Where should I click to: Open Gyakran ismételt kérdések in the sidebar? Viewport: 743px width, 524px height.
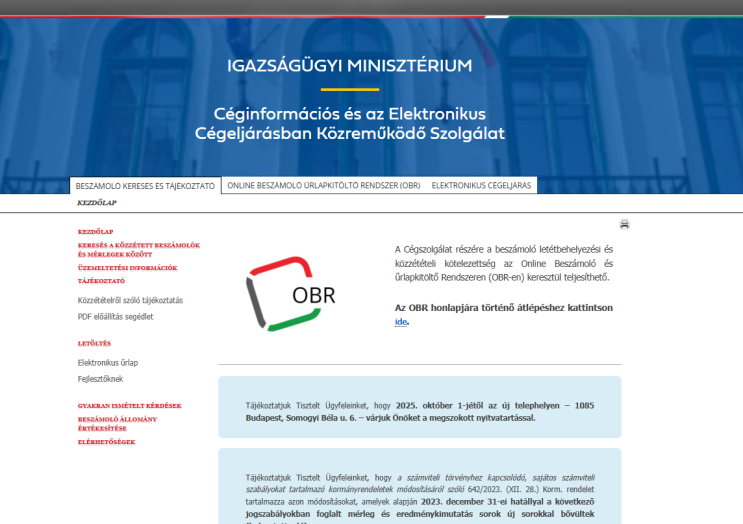tap(130, 406)
